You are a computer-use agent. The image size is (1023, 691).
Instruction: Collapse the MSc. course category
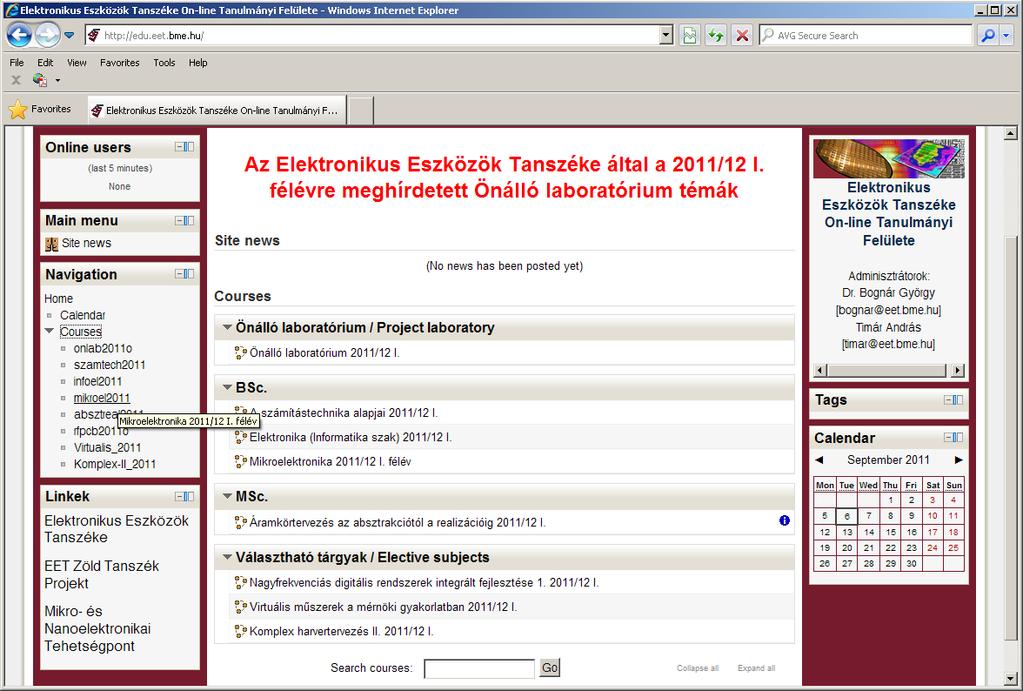click(x=227, y=496)
